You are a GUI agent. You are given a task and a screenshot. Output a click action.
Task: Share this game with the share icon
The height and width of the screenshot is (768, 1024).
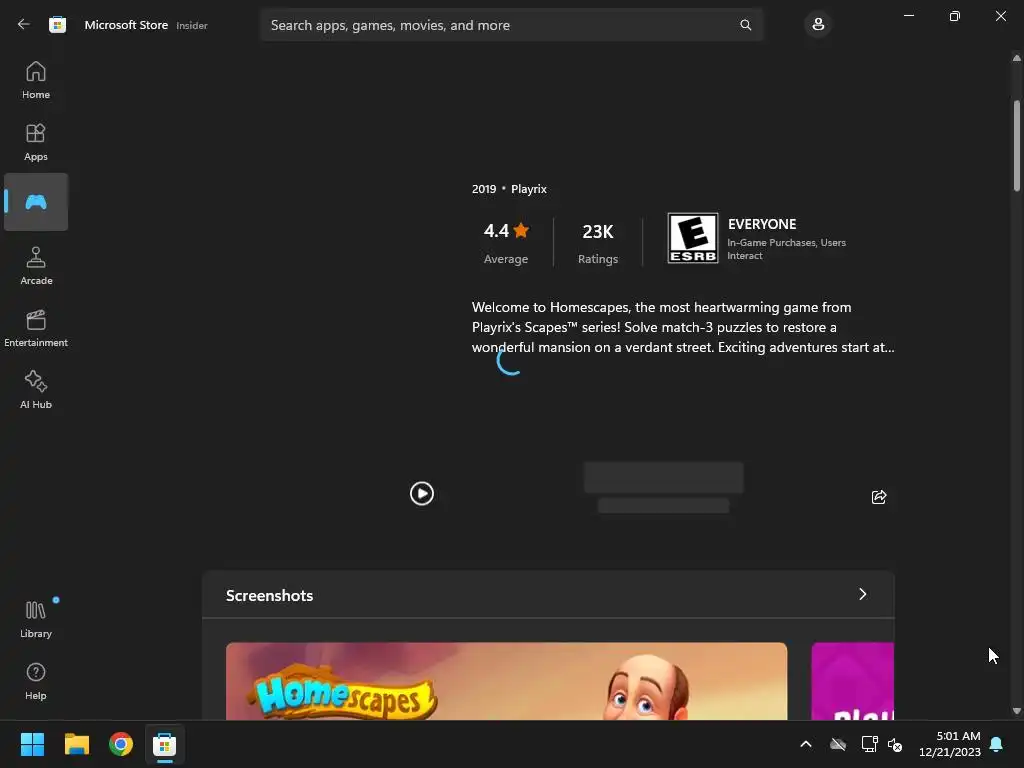click(x=879, y=497)
